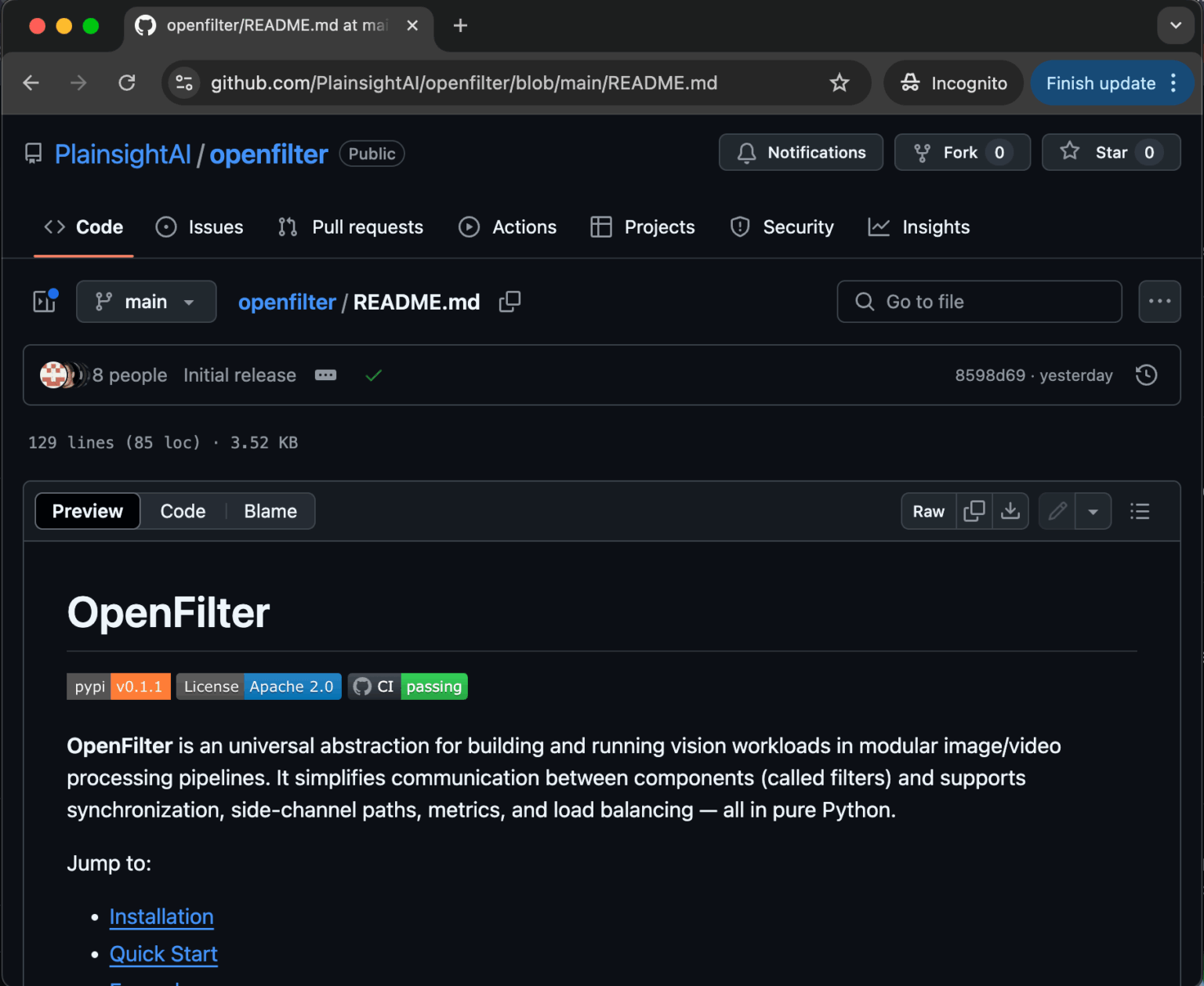Switch to the Code view toggle

click(x=183, y=511)
